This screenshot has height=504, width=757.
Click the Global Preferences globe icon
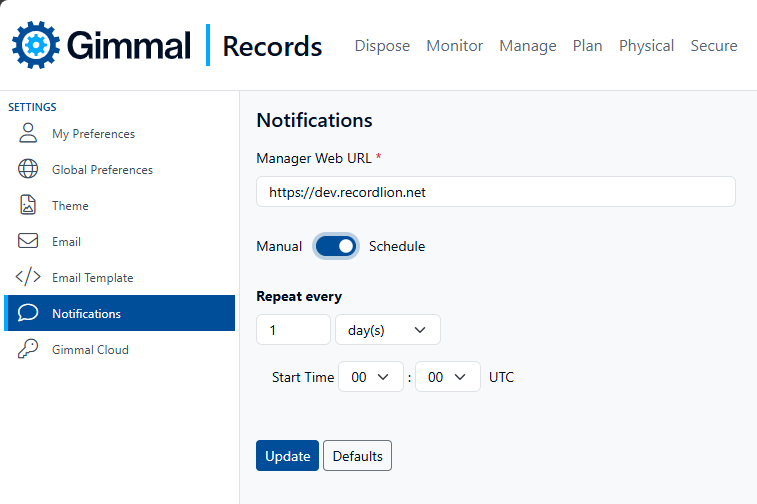click(x=28, y=170)
